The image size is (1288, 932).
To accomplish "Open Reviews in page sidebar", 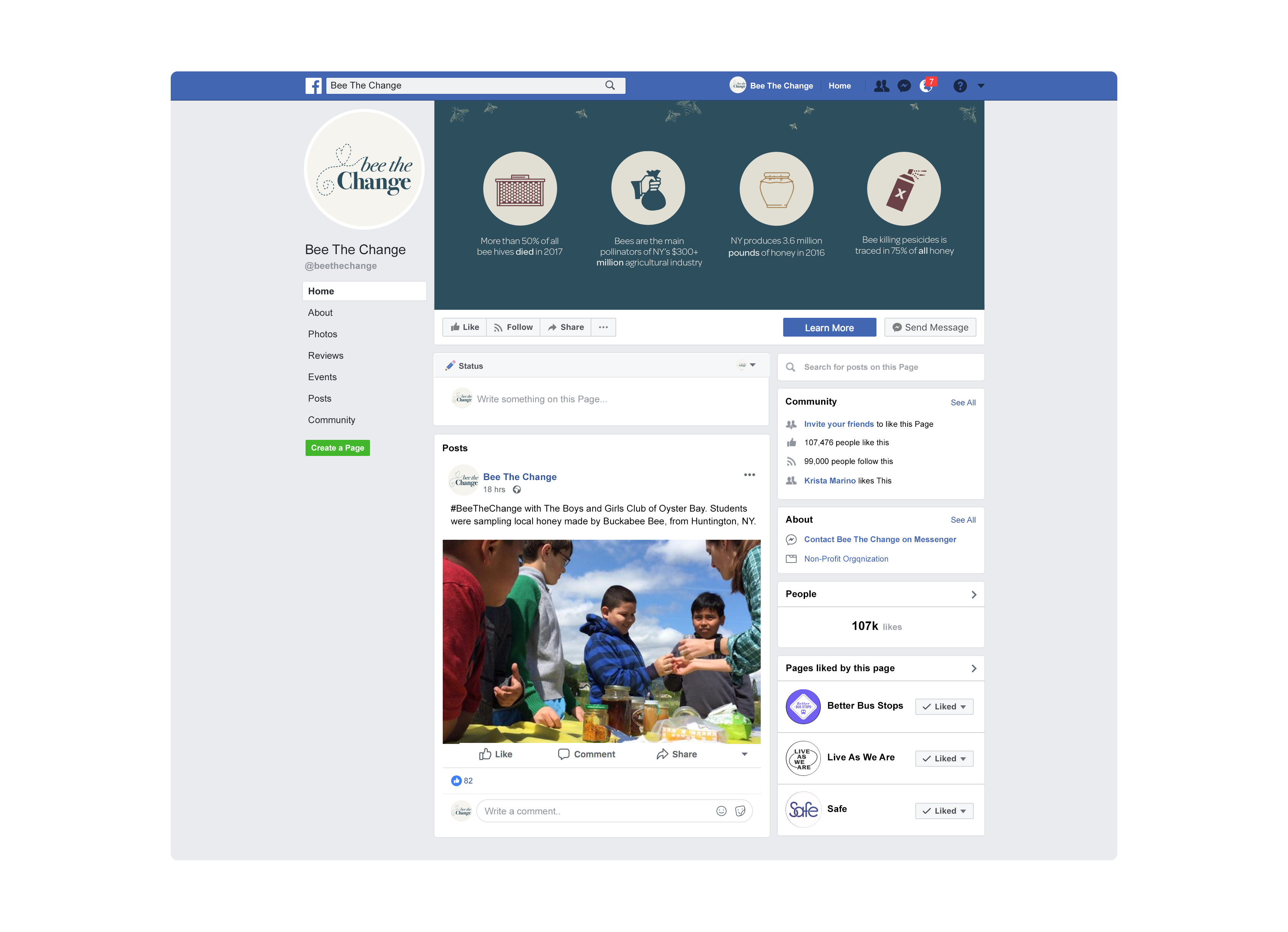I will click(x=325, y=356).
